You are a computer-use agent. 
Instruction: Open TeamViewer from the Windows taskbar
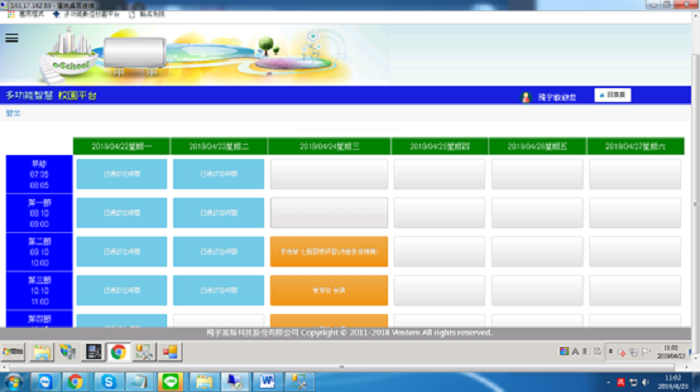pyautogui.click(x=45, y=382)
